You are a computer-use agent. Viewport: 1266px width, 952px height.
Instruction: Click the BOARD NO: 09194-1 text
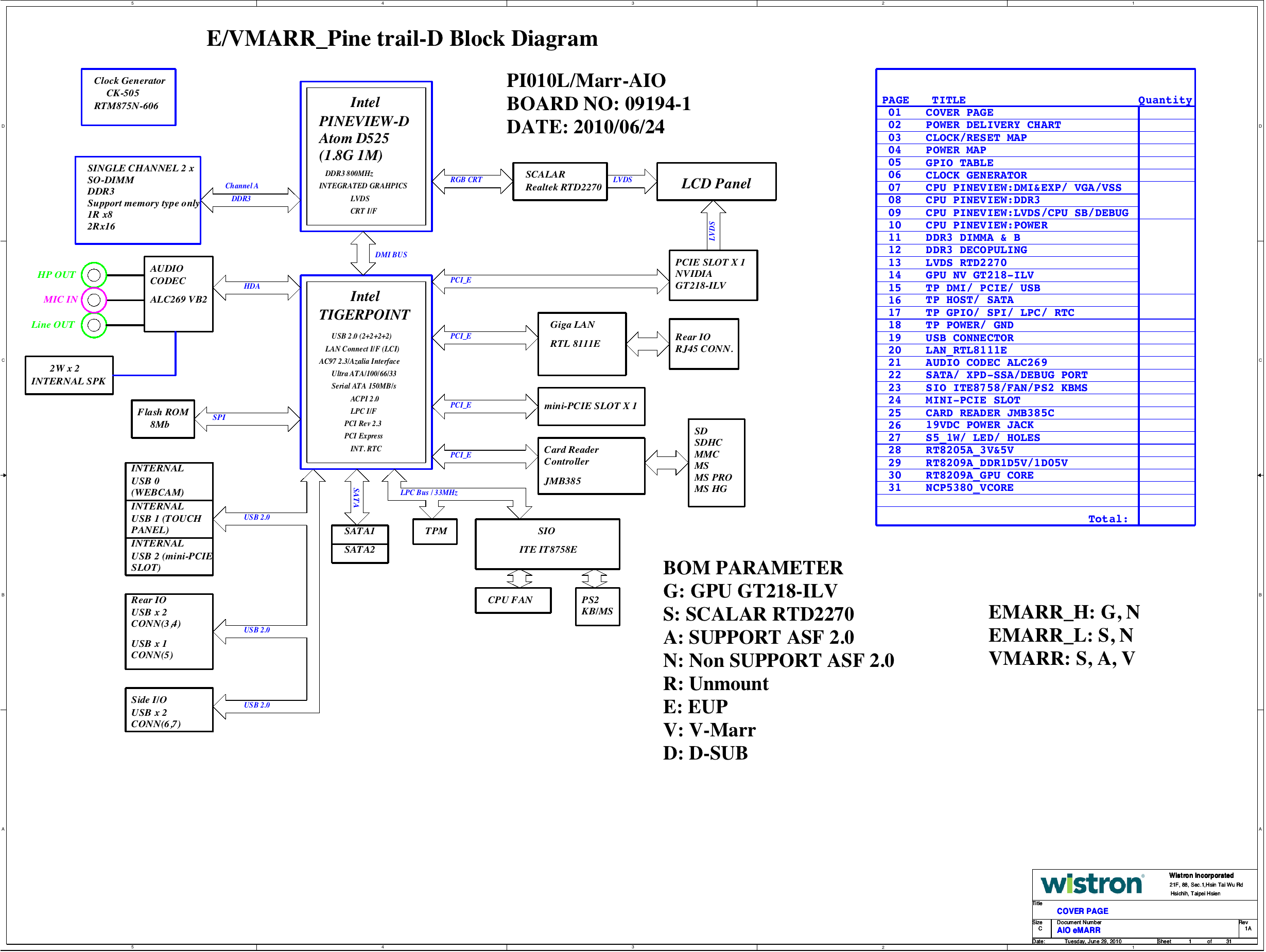coord(599,104)
